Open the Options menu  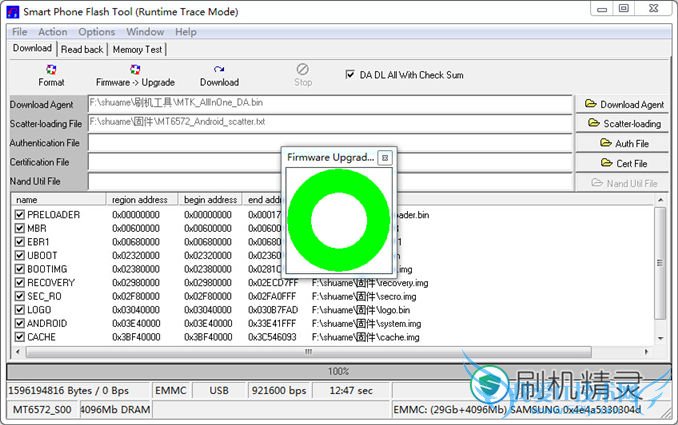pos(97,32)
